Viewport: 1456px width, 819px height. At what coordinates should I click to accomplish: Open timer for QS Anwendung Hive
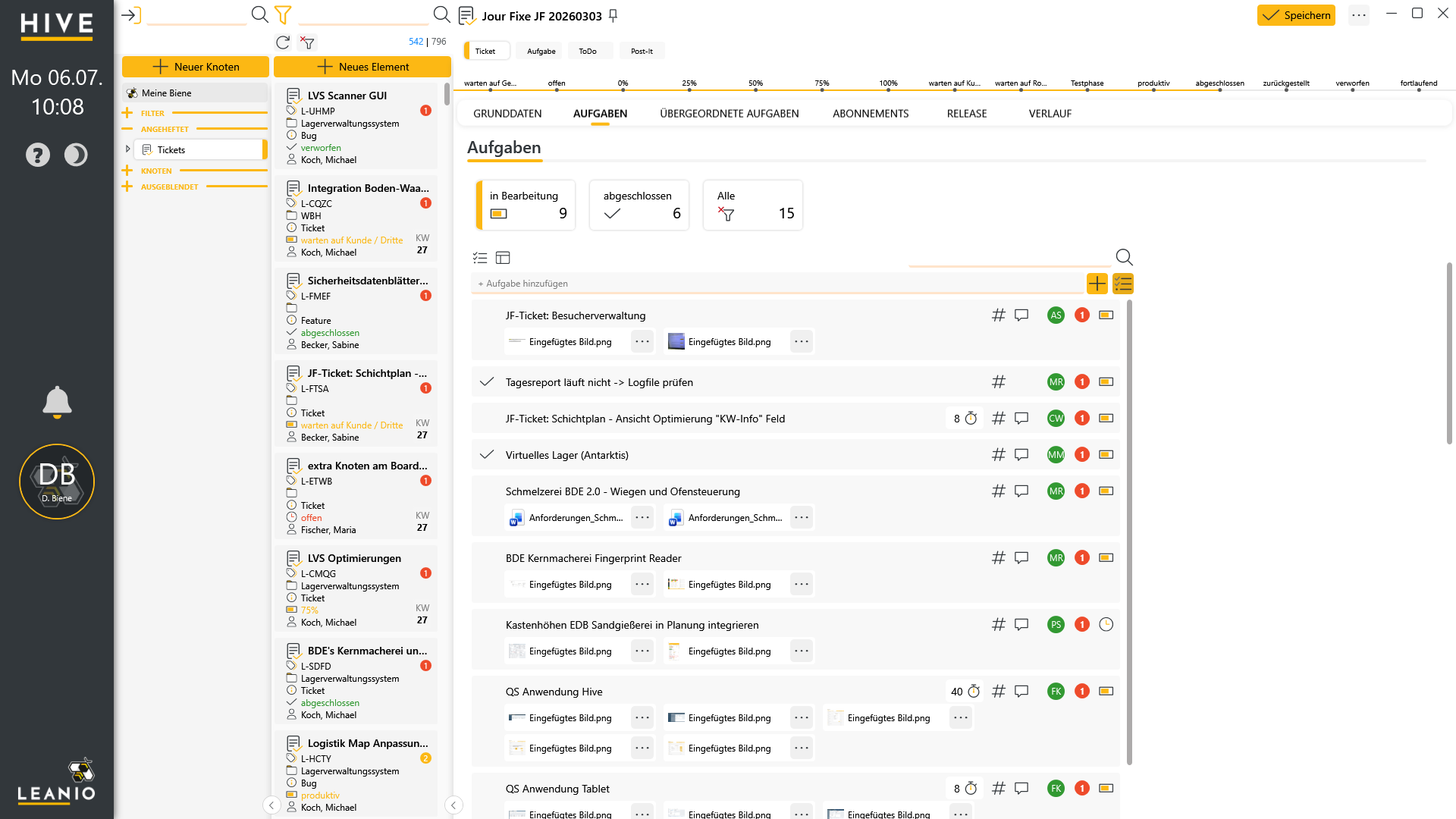[974, 691]
